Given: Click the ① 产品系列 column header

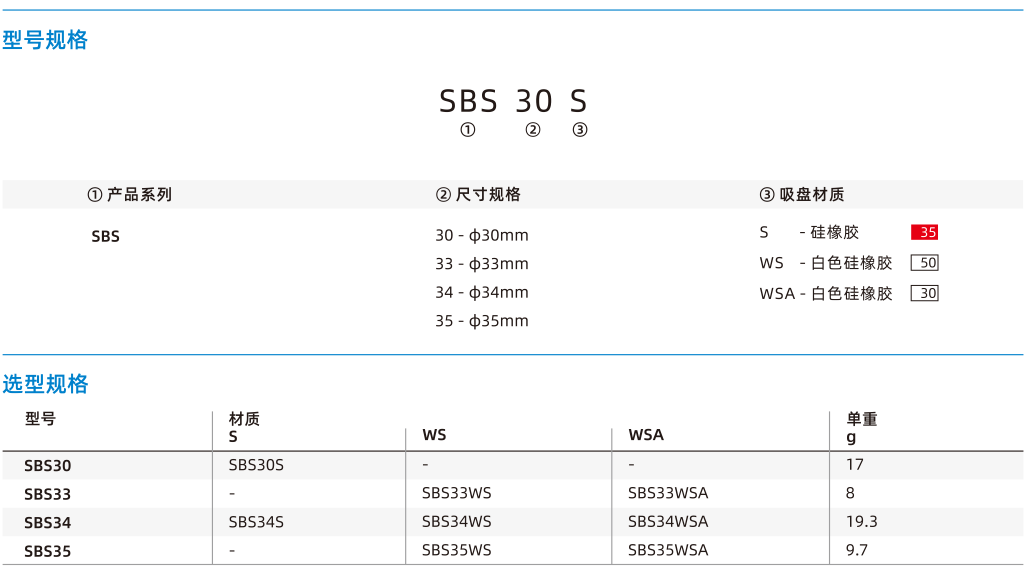Looking at the screenshot, I should pos(130,194).
